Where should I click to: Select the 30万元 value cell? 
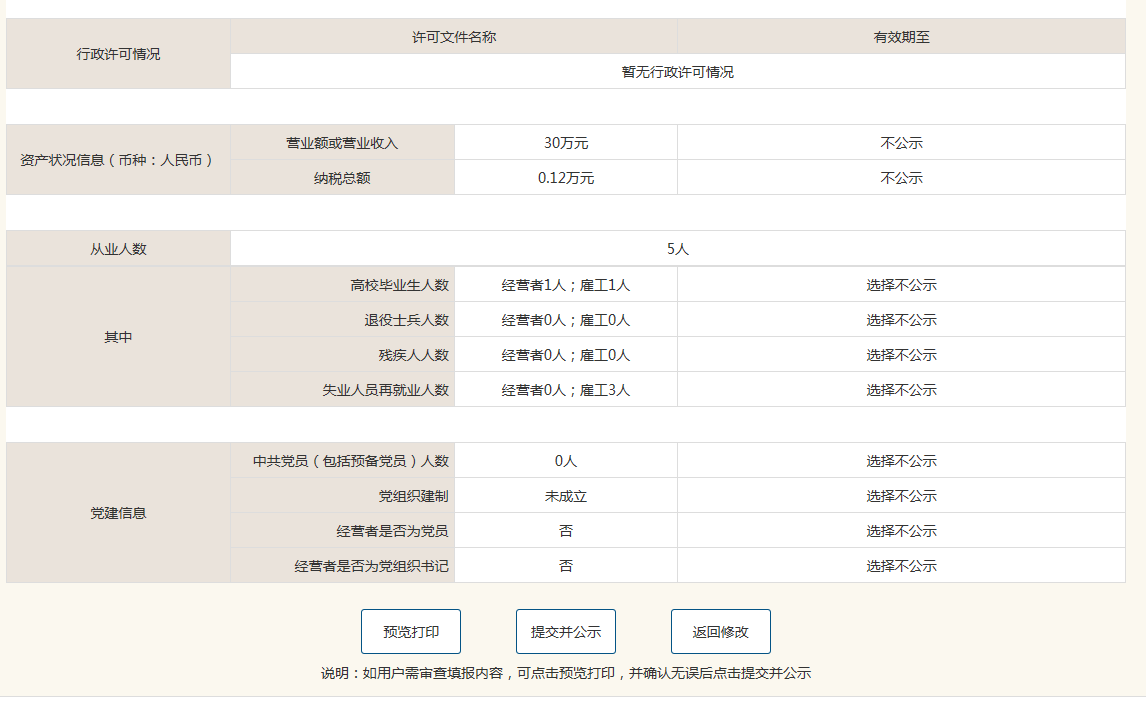tap(566, 143)
